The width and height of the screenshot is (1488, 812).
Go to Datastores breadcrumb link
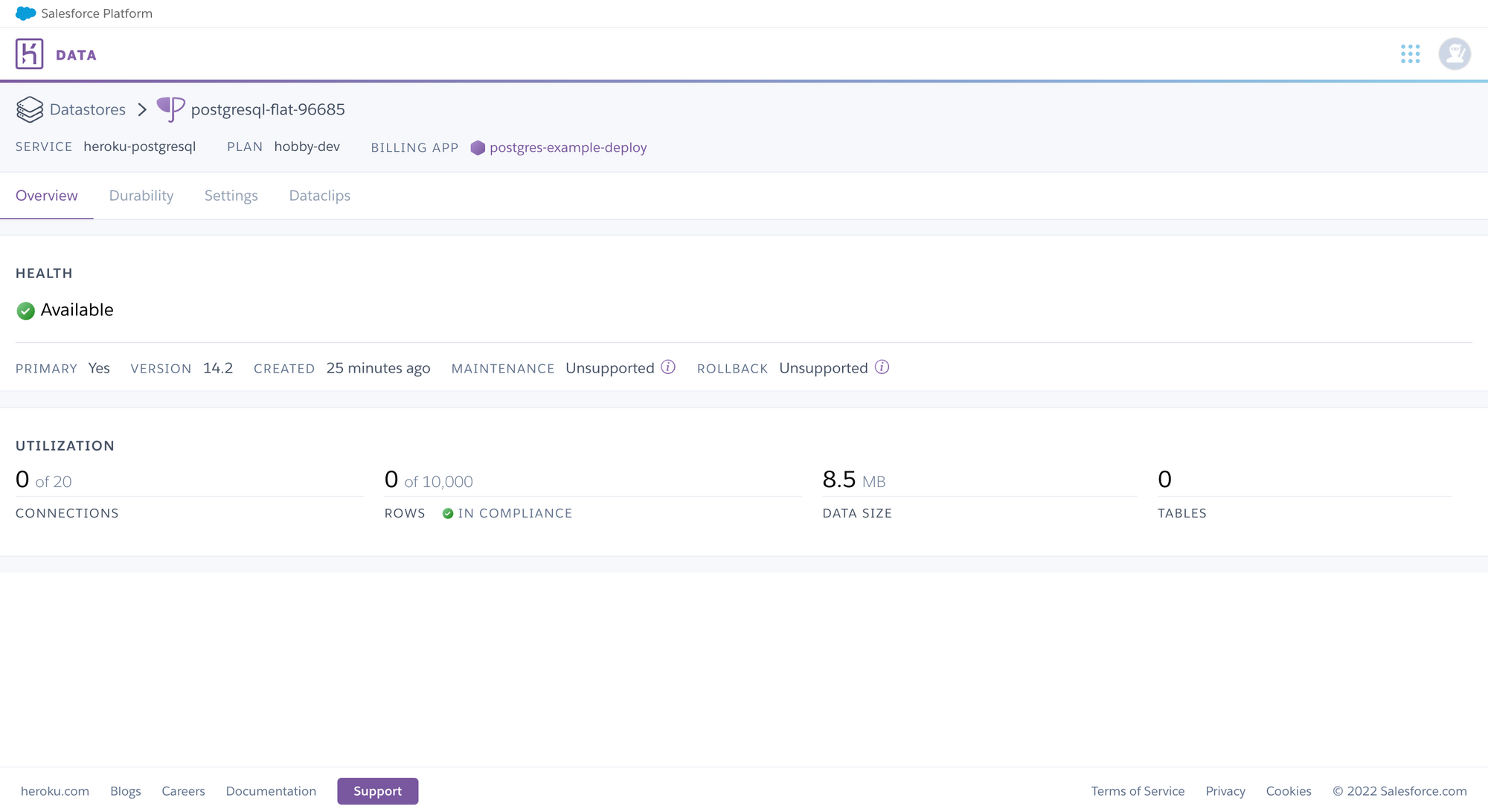pos(88,109)
